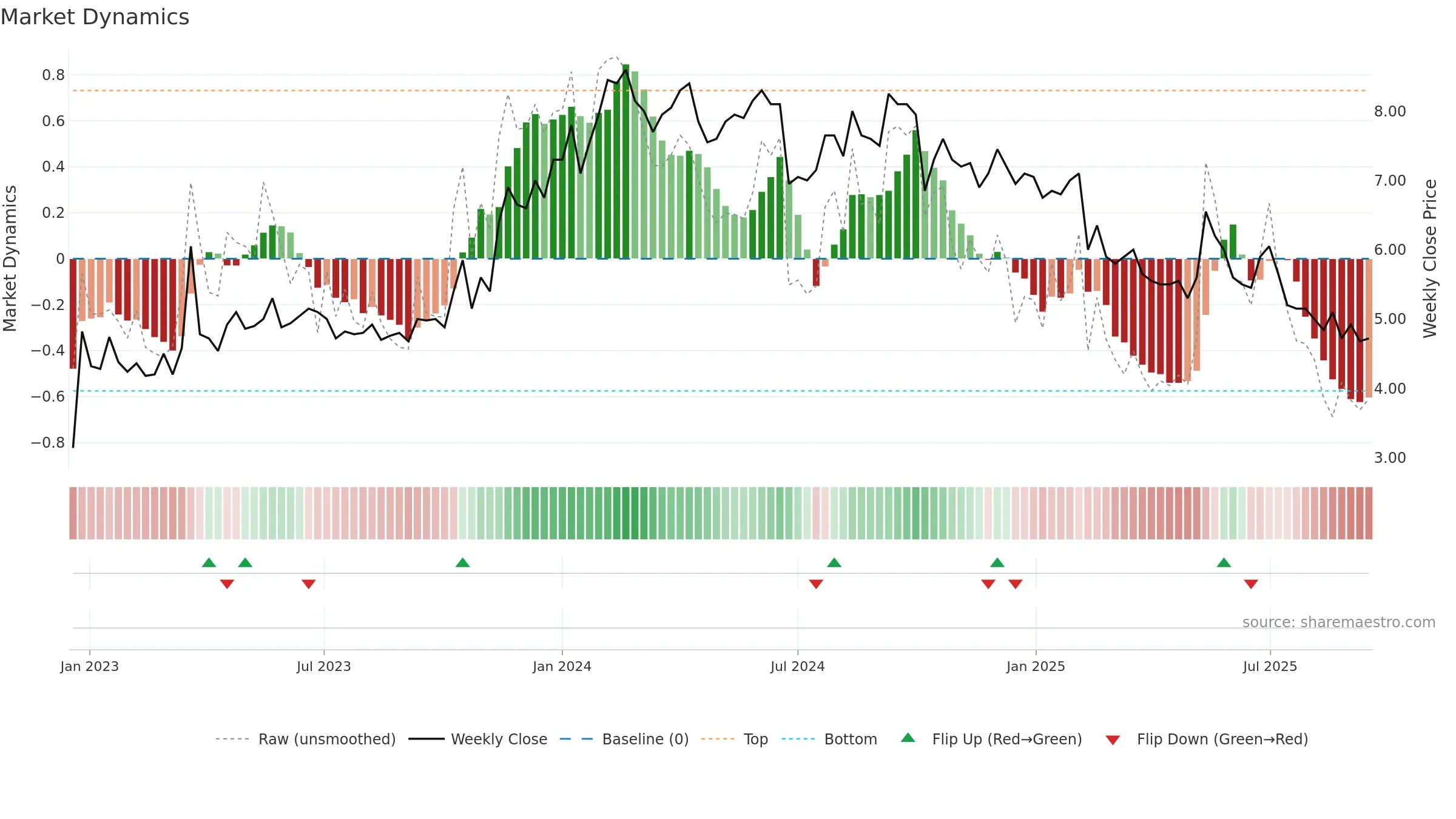
Task: Click the Weekly Close Price axis title
Action: coord(1430,258)
